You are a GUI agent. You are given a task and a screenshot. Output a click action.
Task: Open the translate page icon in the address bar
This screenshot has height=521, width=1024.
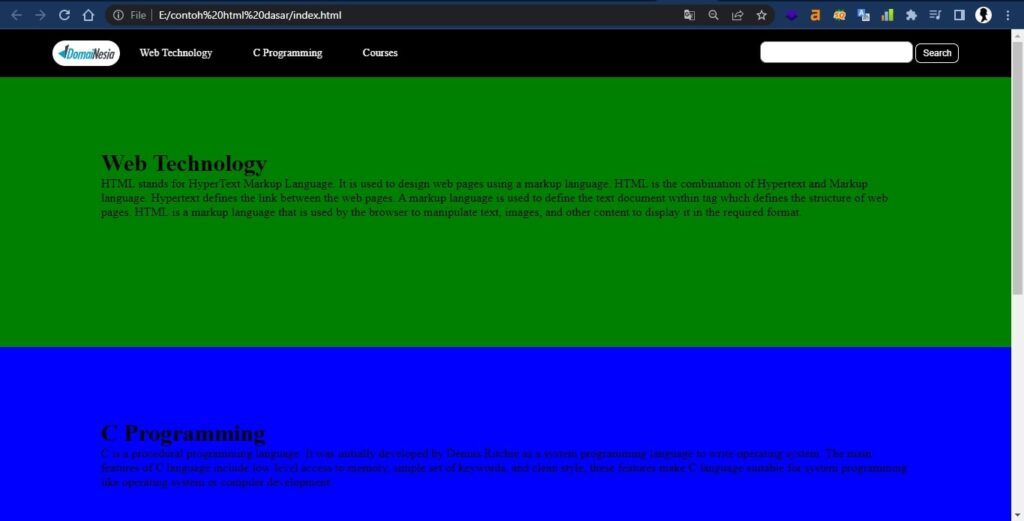point(689,15)
